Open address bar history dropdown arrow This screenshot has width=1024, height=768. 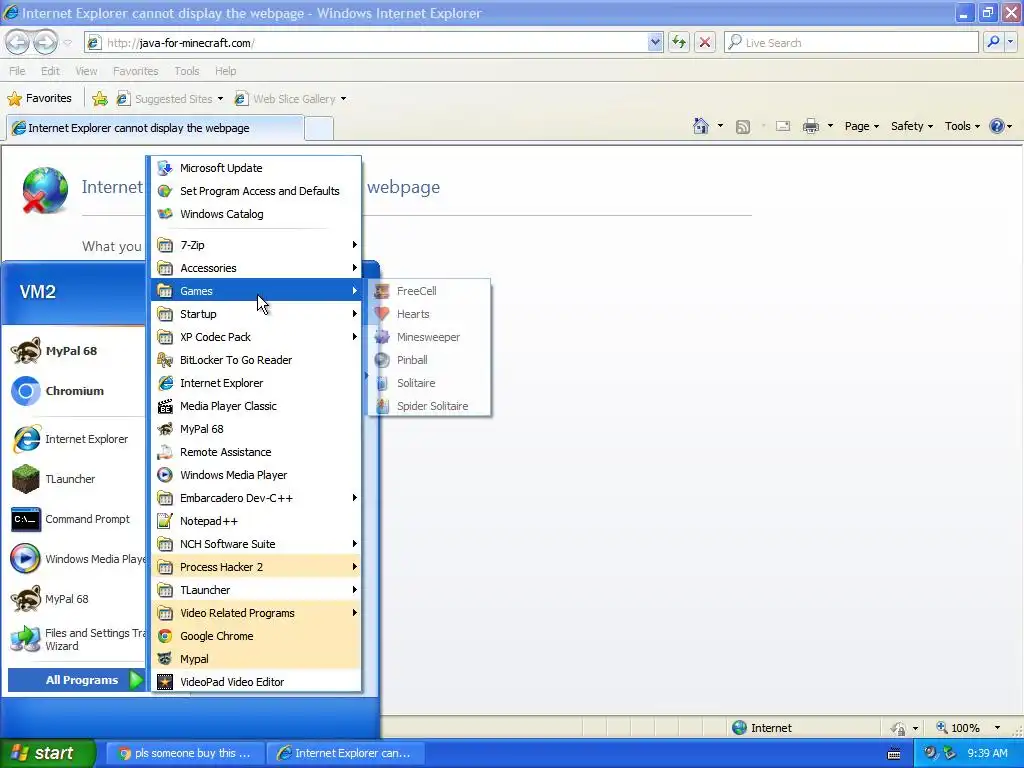tap(655, 42)
